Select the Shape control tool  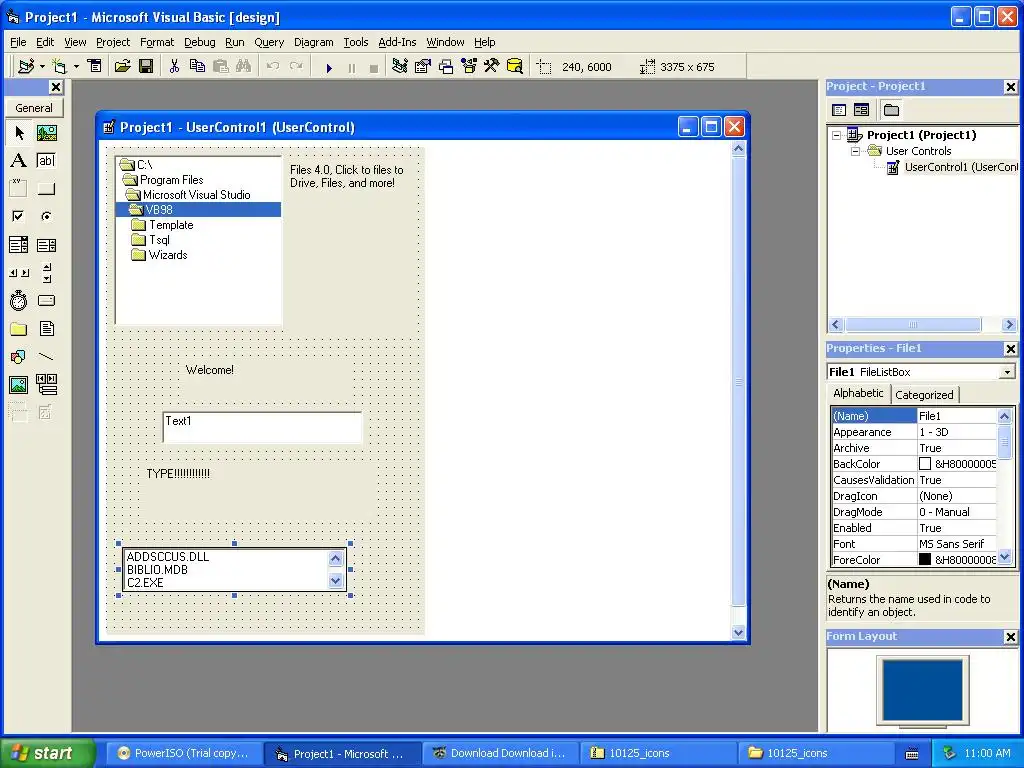19,357
